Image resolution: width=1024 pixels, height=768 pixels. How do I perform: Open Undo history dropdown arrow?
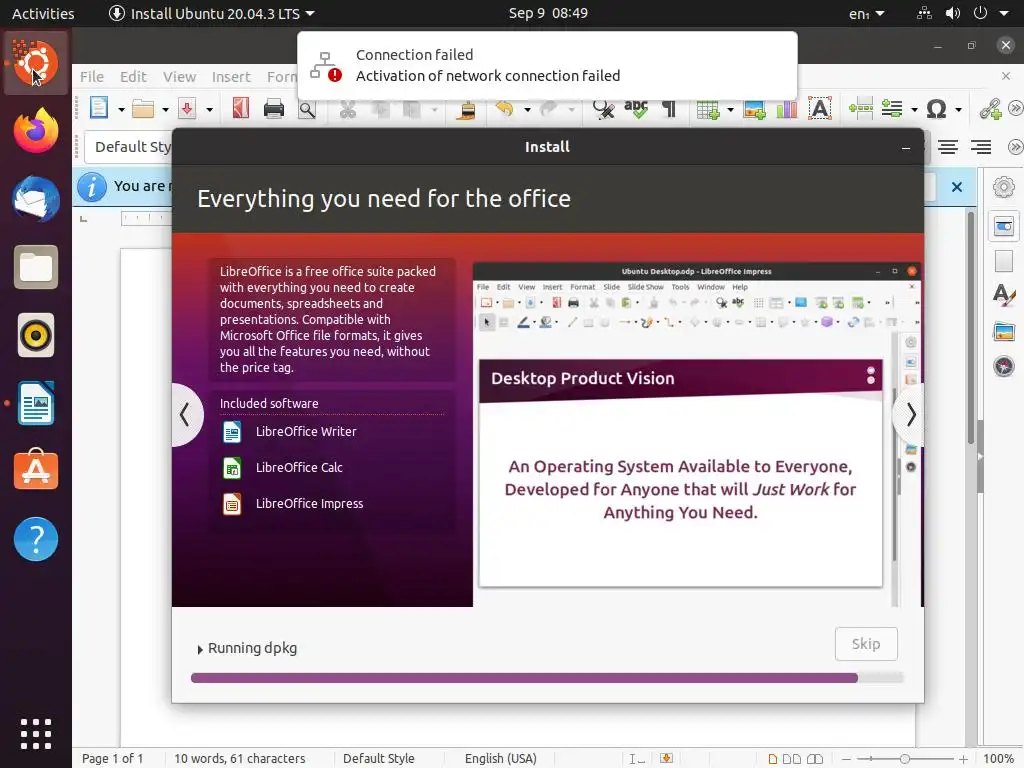(527, 110)
